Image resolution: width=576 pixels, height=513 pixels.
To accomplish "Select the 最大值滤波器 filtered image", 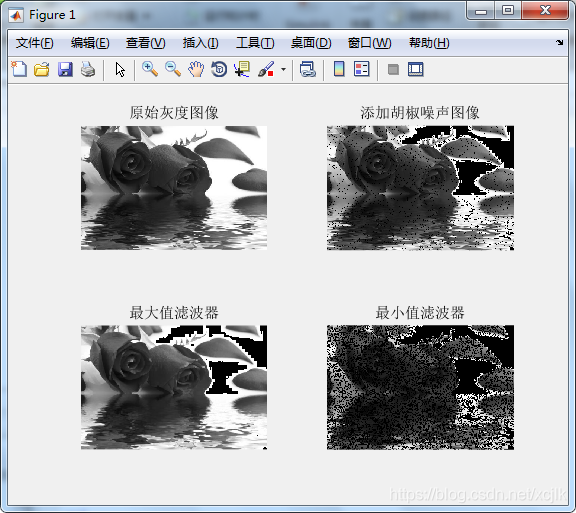I will coord(174,387).
